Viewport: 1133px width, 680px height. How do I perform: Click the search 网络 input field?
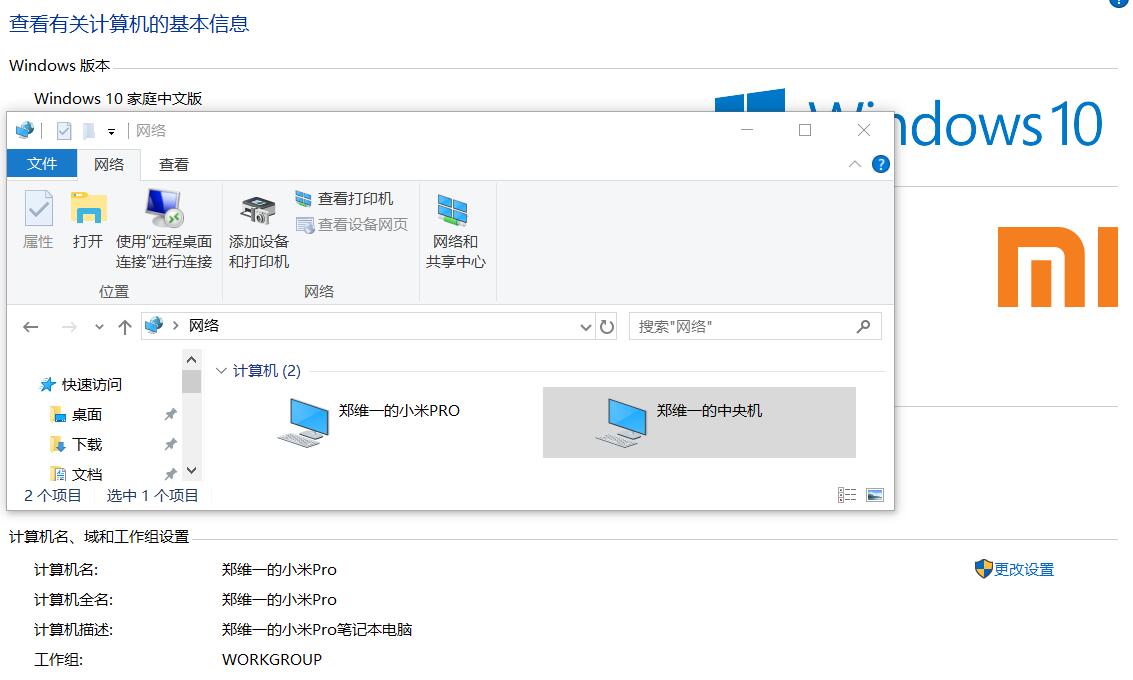(x=755, y=327)
